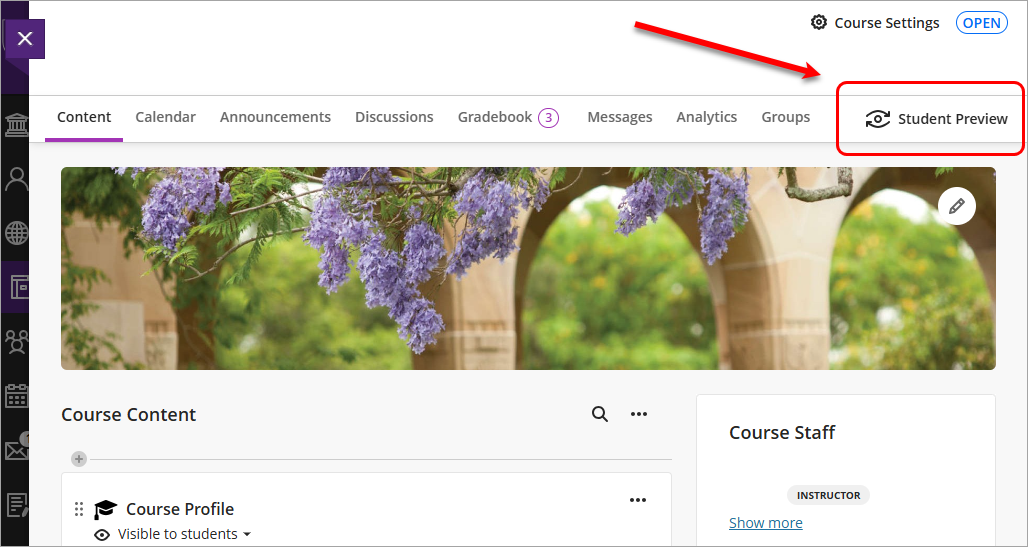Click the Student Preview eye icon
The image size is (1028, 547).
878,119
